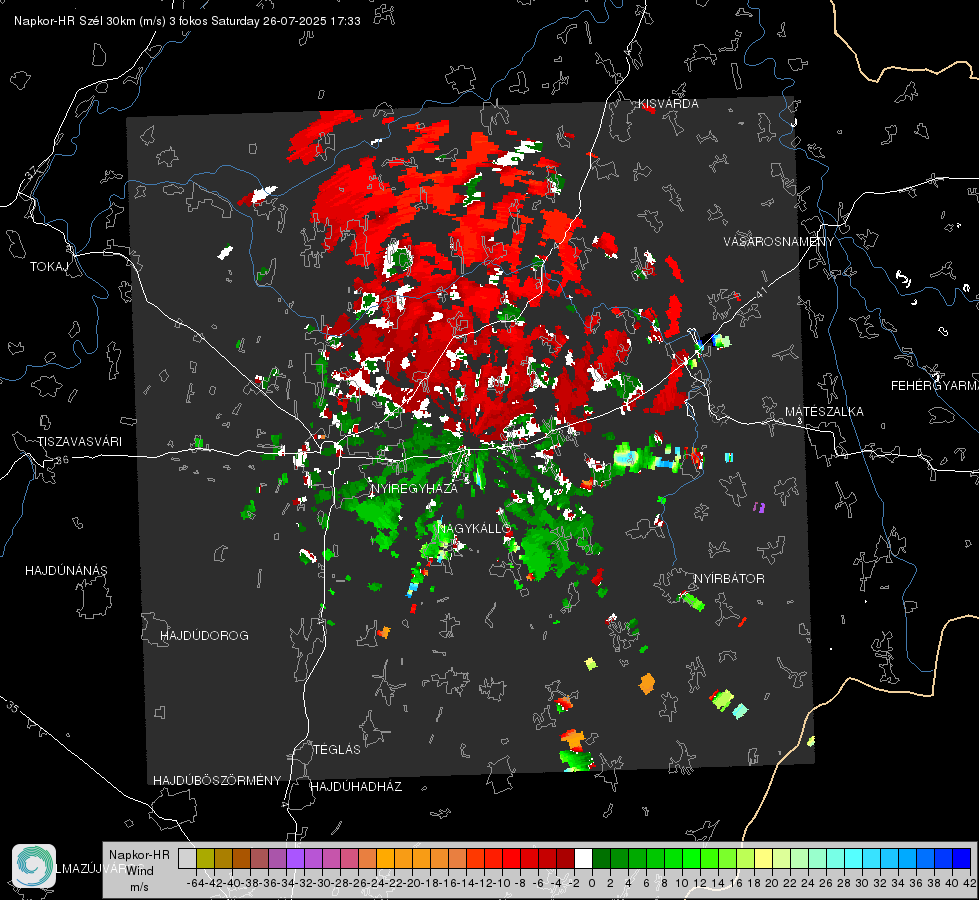
Task: Pick the bright yellow legend swatch
Action: pyautogui.click(x=763, y=859)
